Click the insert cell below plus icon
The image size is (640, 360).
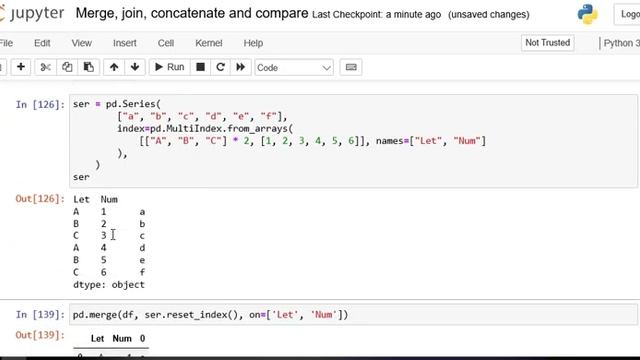coord(21,67)
